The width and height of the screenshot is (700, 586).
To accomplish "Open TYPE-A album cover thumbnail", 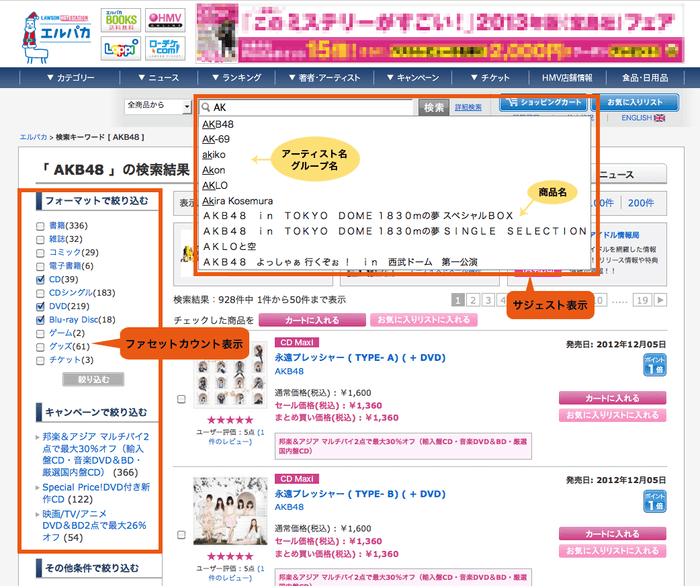I will [x=230, y=375].
